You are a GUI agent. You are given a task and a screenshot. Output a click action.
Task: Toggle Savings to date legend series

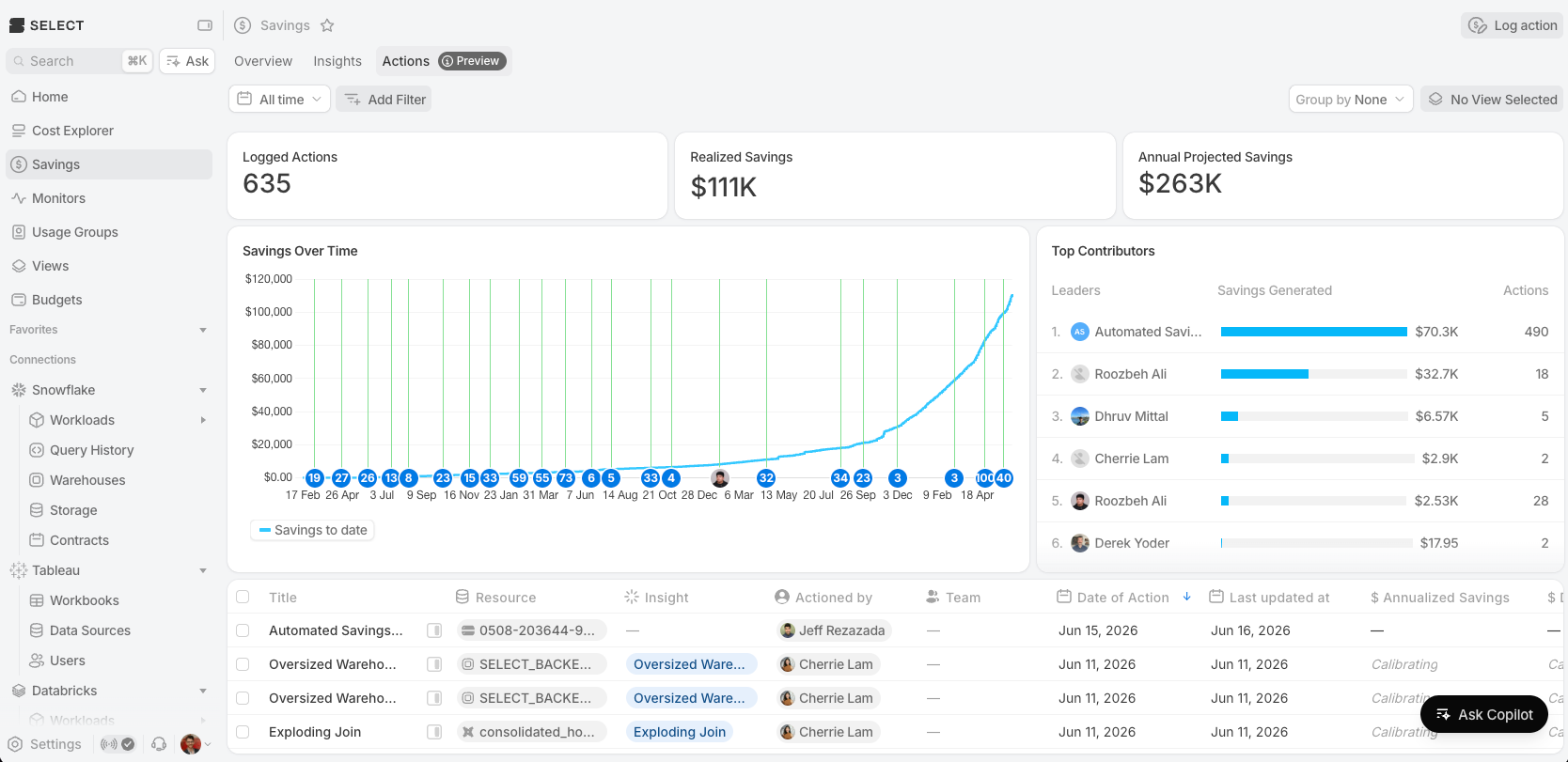pyautogui.click(x=313, y=530)
